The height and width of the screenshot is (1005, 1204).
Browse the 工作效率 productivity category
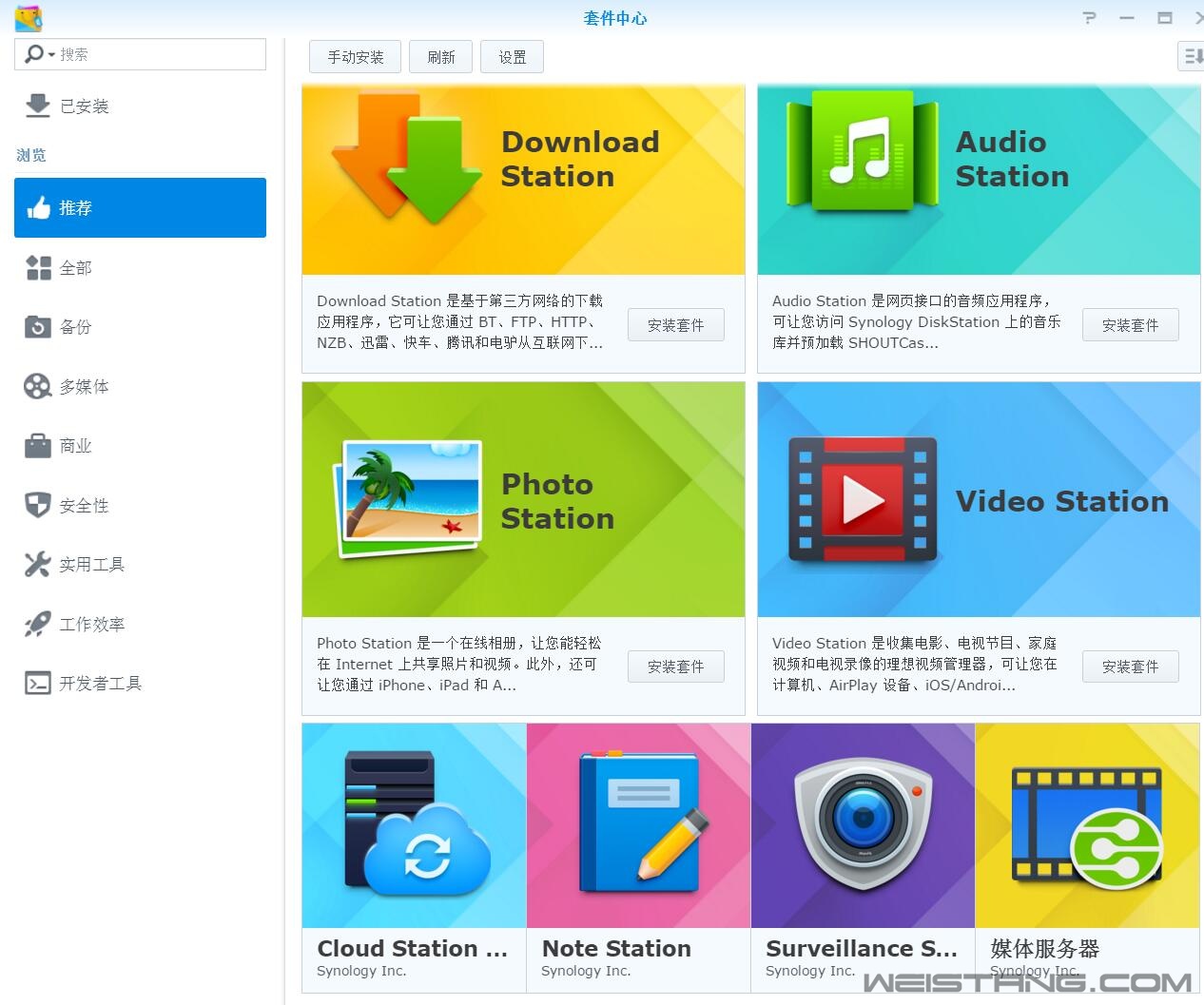[x=140, y=624]
